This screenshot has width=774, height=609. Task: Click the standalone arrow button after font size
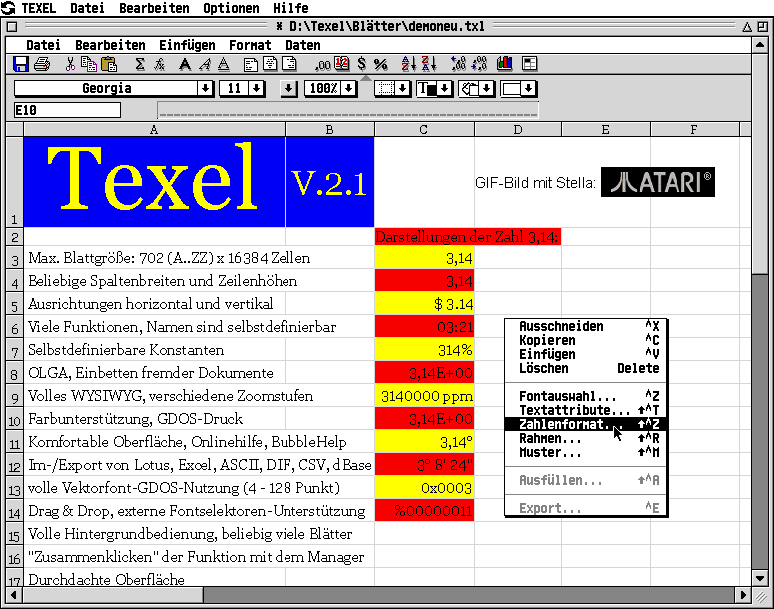coord(289,88)
